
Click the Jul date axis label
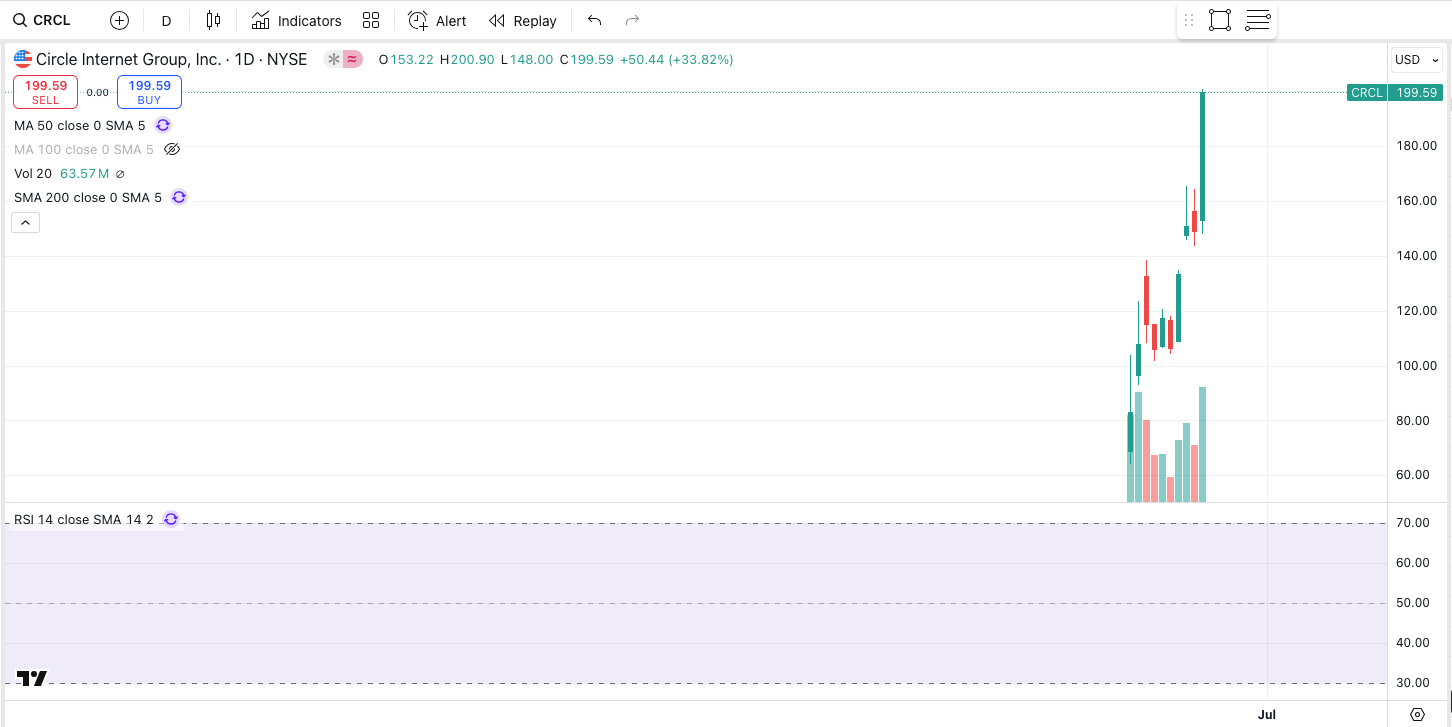click(1267, 714)
